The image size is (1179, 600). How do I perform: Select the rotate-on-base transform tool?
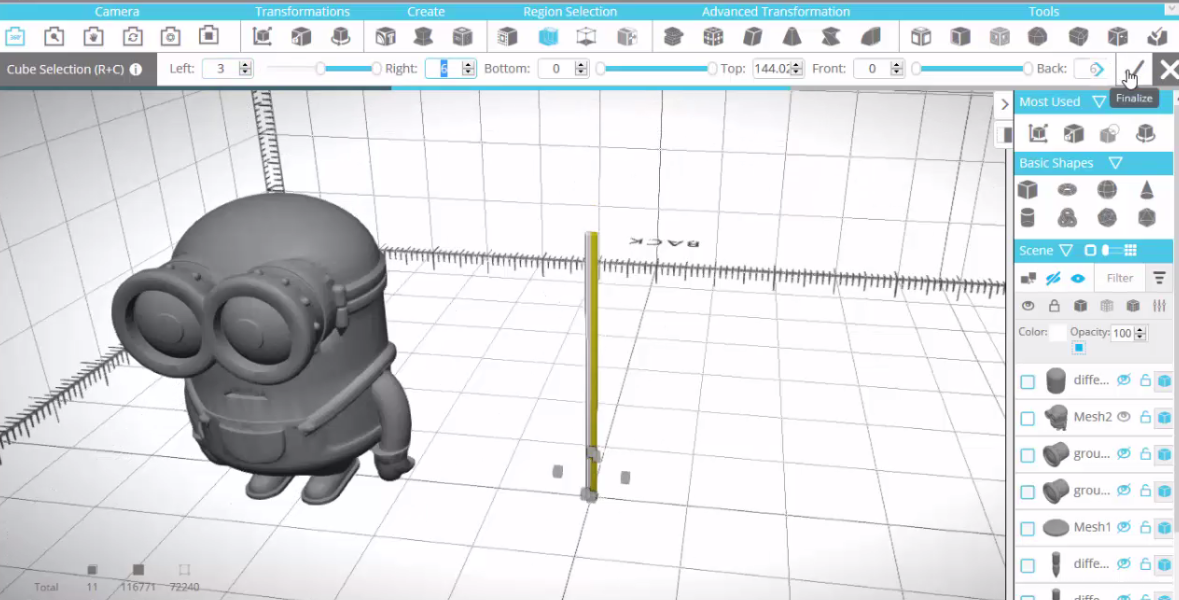341,36
